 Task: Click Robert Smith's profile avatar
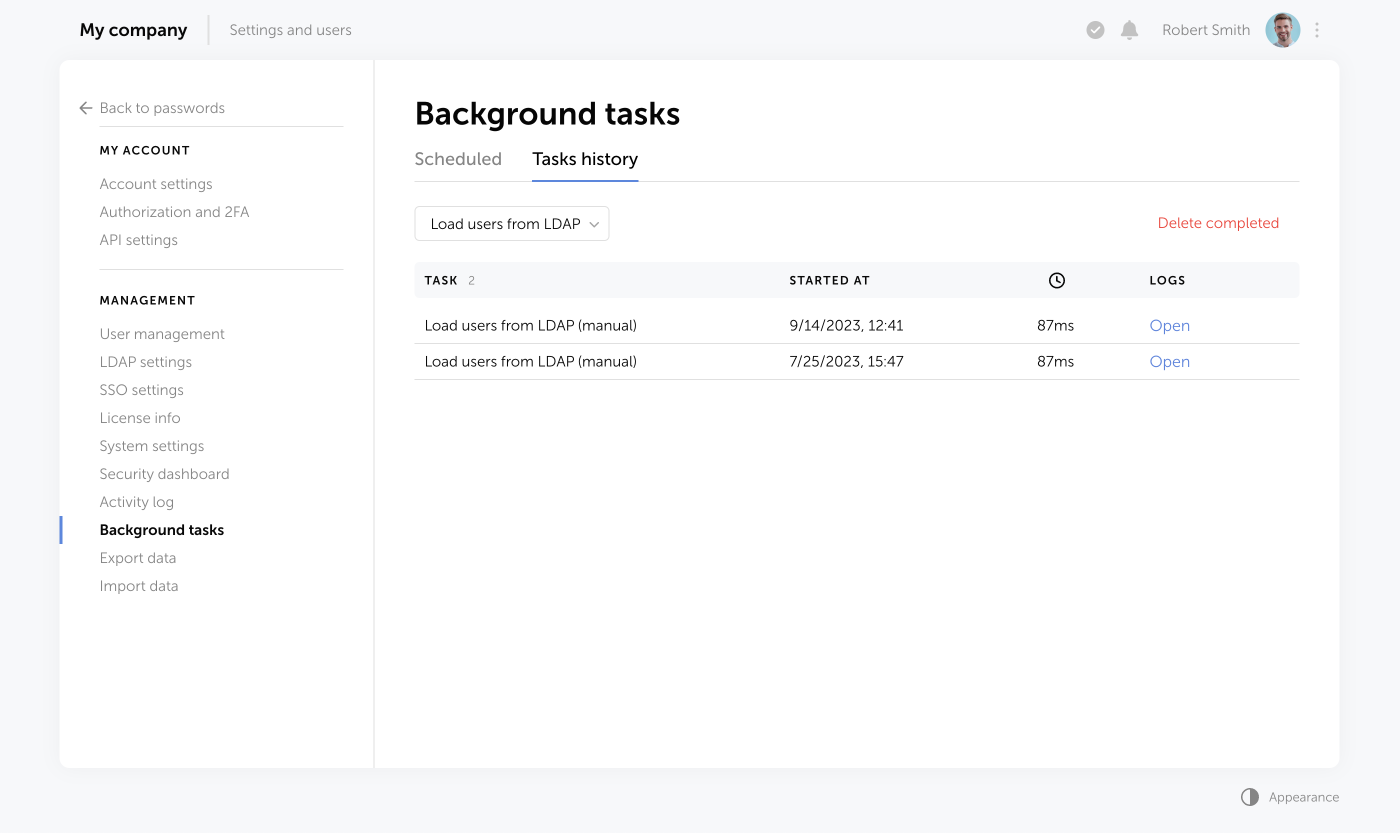click(1282, 29)
